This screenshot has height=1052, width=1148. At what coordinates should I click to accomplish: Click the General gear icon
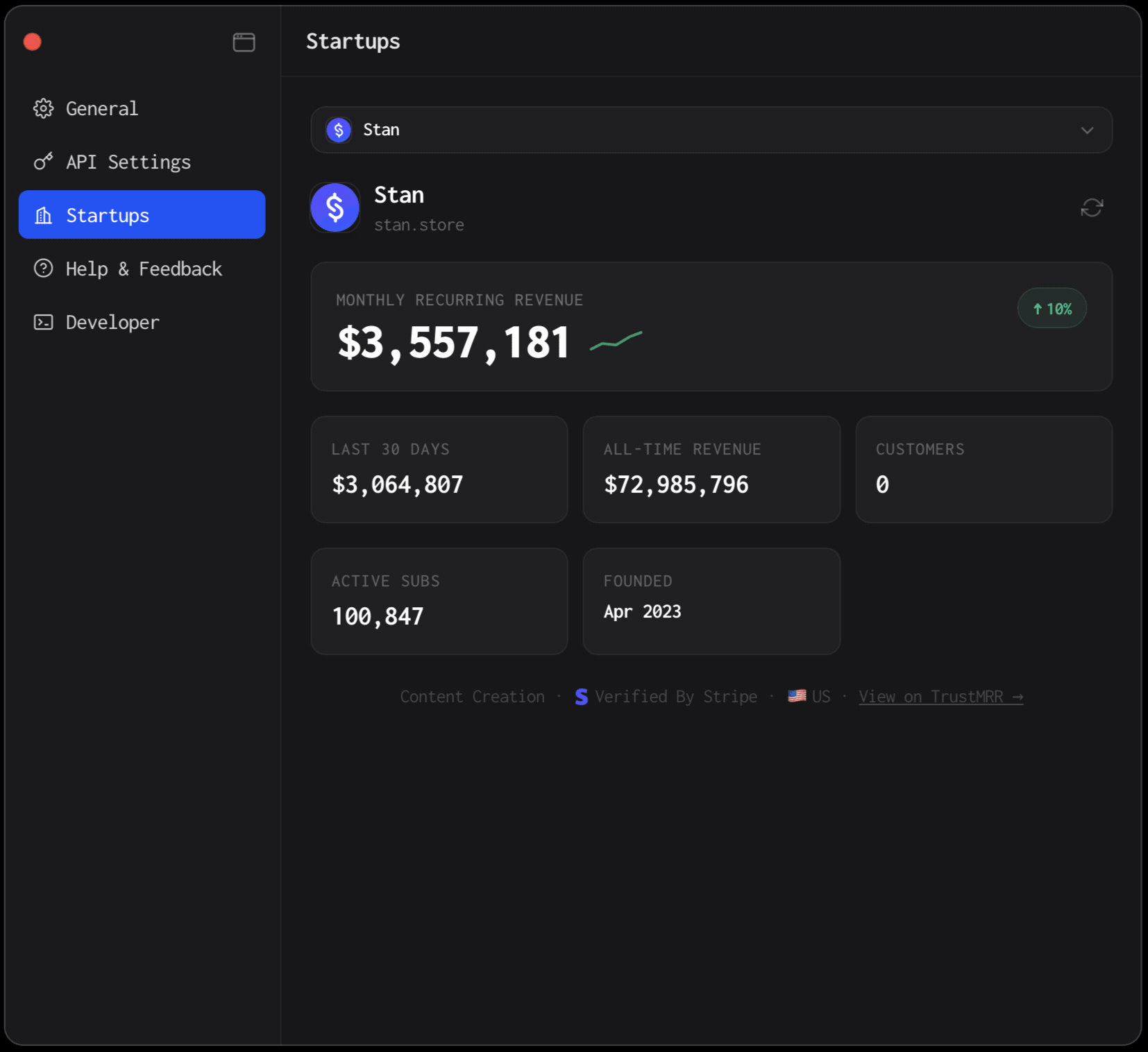point(43,108)
